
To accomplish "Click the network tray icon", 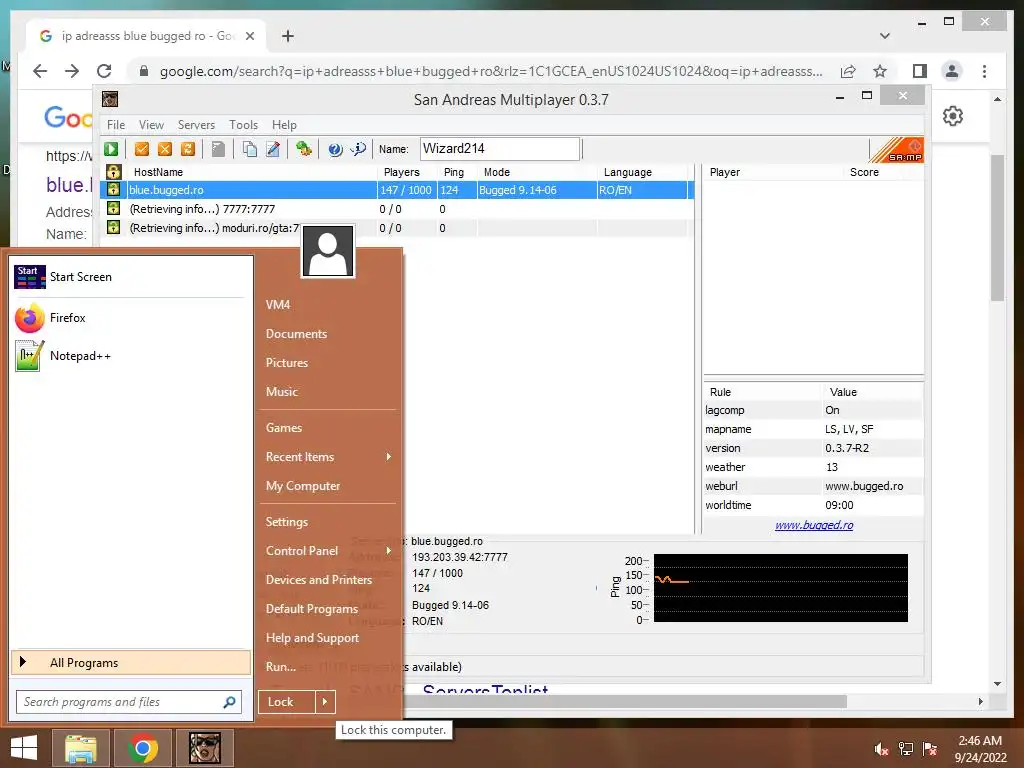I will 906,749.
